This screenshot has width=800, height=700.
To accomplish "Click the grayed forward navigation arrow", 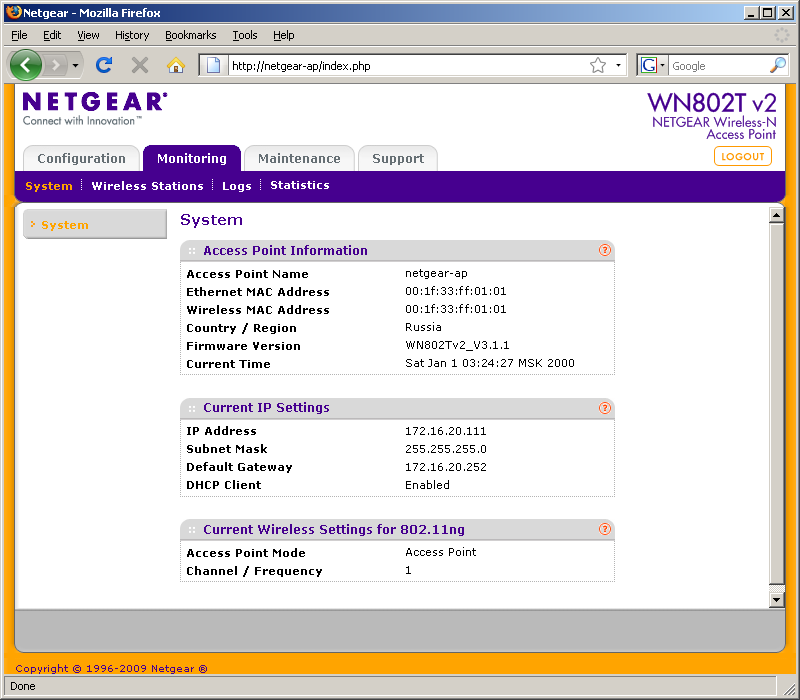I will click(x=55, y=65).
